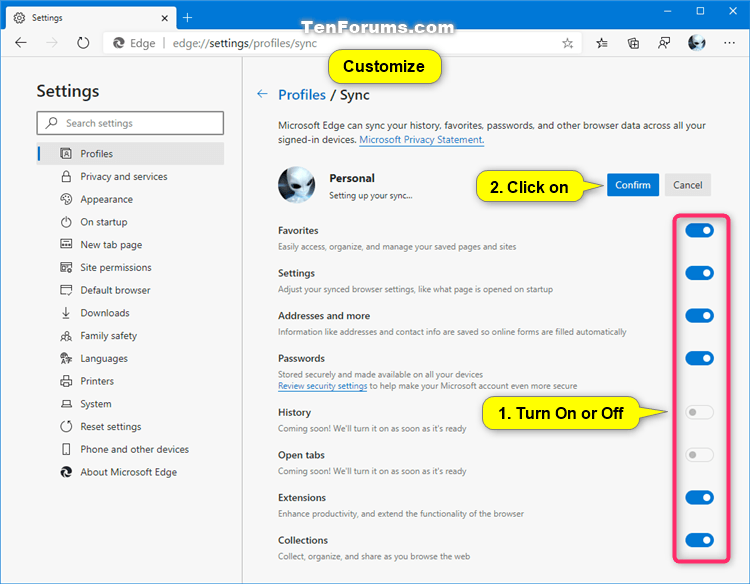Toggle the Open tabs sync switch
The width and height of the screenshot is (750, 584).
pos(699,455)
